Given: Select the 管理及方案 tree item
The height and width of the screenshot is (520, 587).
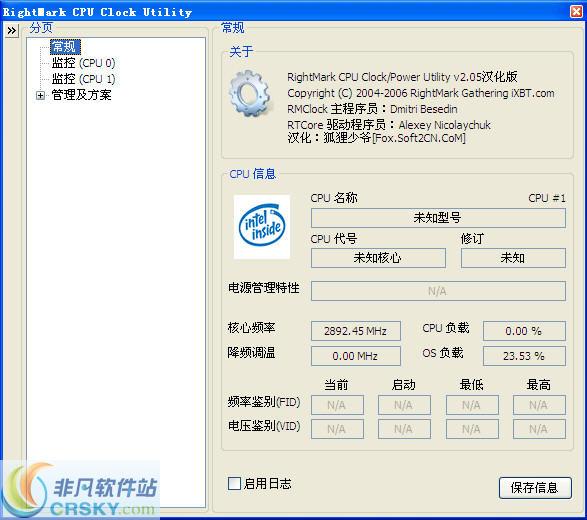Looking at the screenshot, I should 81,95.
